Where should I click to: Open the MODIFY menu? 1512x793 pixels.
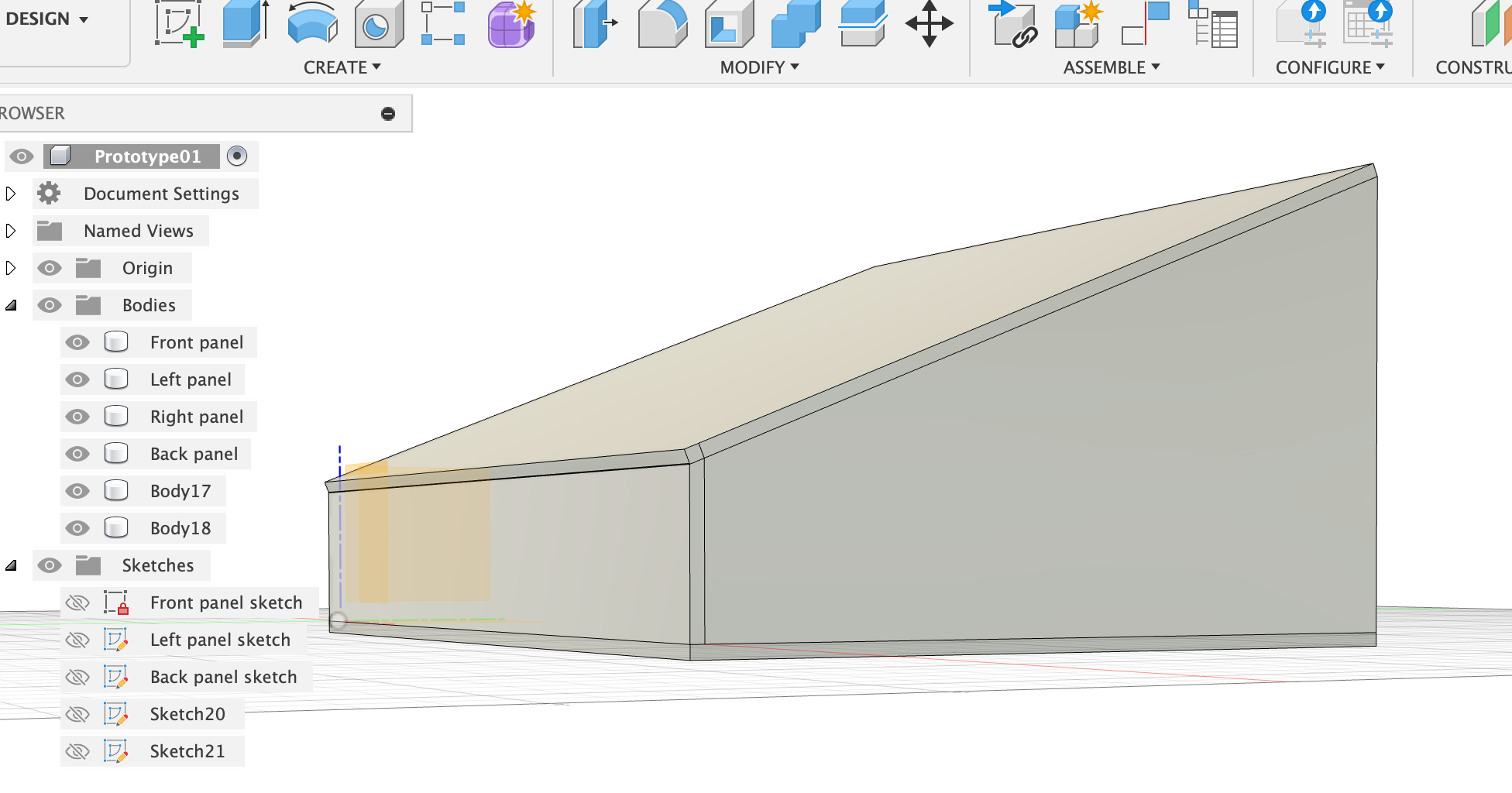pos(759,67)
